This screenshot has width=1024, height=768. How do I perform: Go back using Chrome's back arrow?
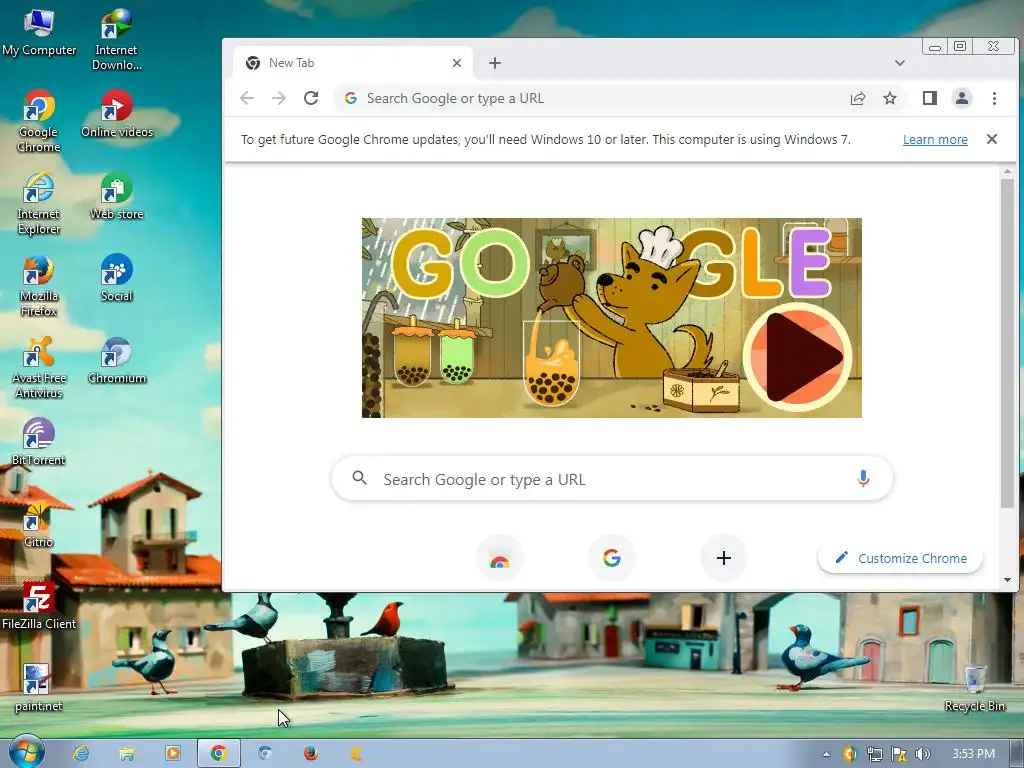pyautogui.click(x=247, y=99)
